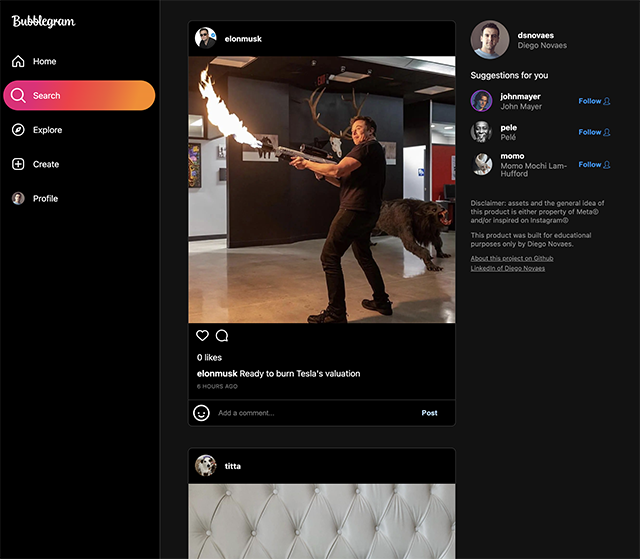
Task: Click the dsnovaes username
Action: pos(536,35)
